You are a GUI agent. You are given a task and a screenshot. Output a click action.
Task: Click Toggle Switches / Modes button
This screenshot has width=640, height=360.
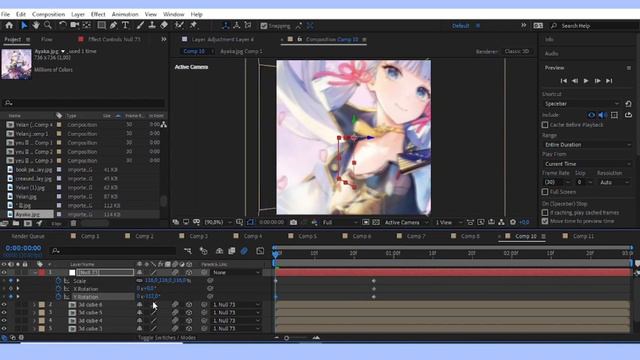pos(167,338)
